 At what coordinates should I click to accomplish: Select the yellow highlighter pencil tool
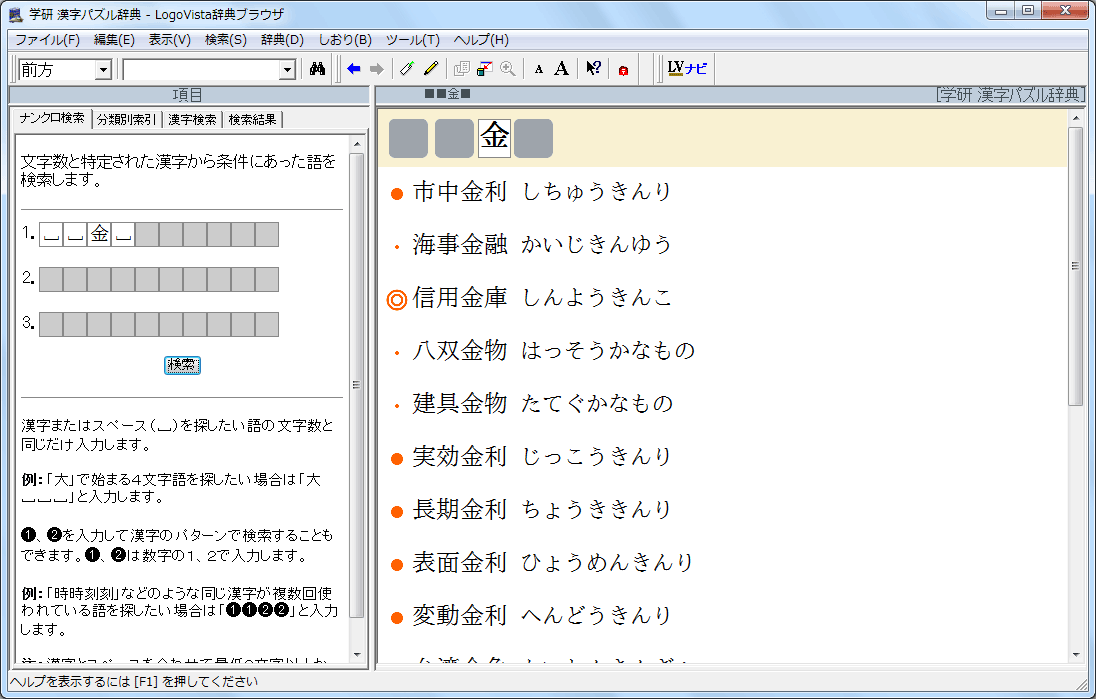pos(431,69)
